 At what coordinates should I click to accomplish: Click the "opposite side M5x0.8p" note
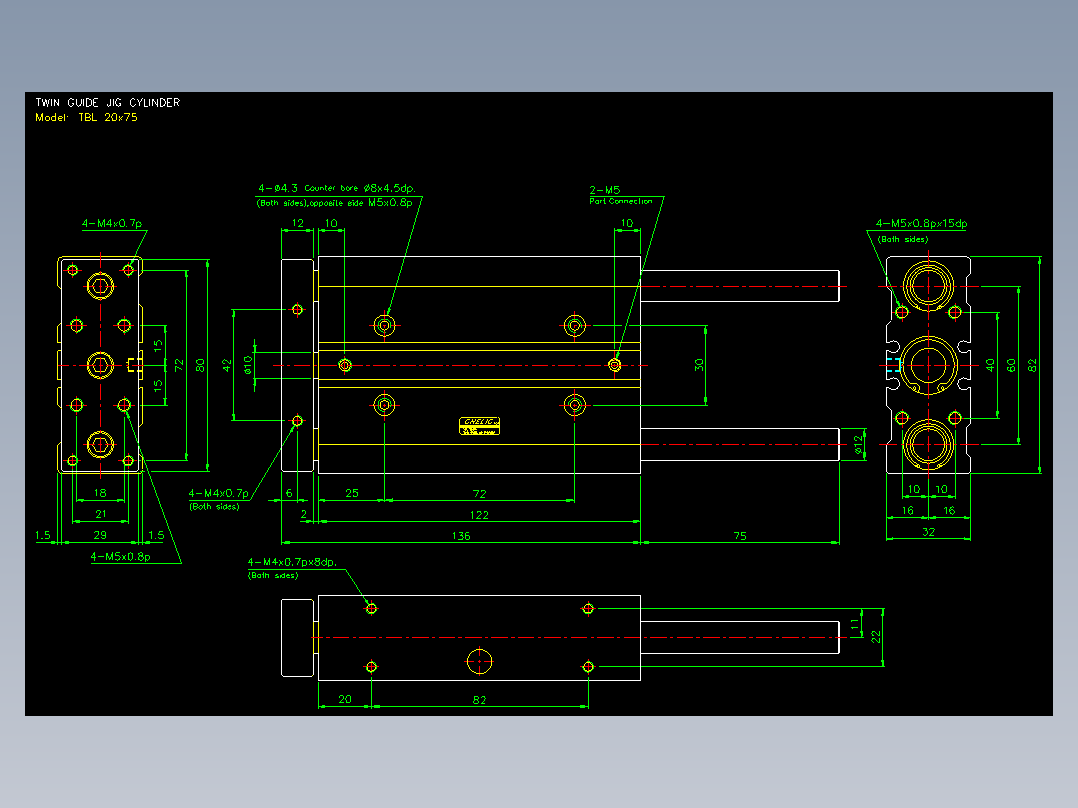[x=360, y=203]
